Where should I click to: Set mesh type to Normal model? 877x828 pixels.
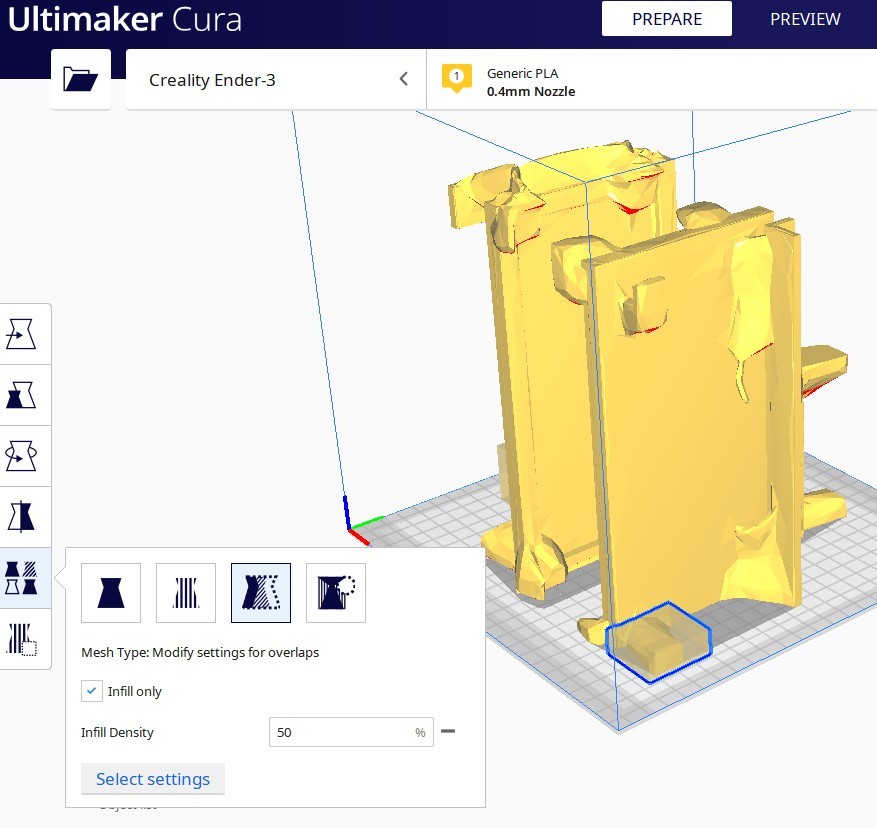111,593
